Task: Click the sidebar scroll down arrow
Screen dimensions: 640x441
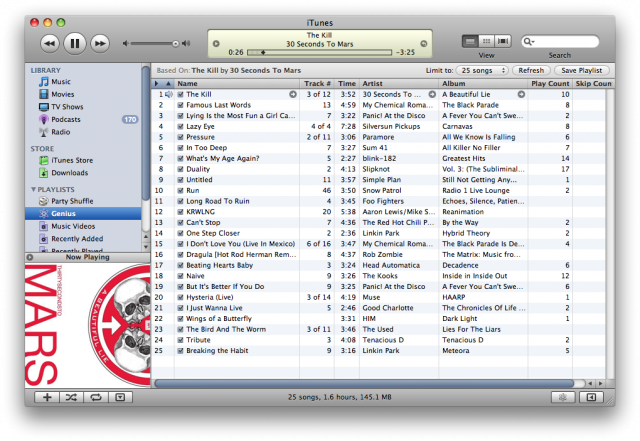Action: [146, 247]
